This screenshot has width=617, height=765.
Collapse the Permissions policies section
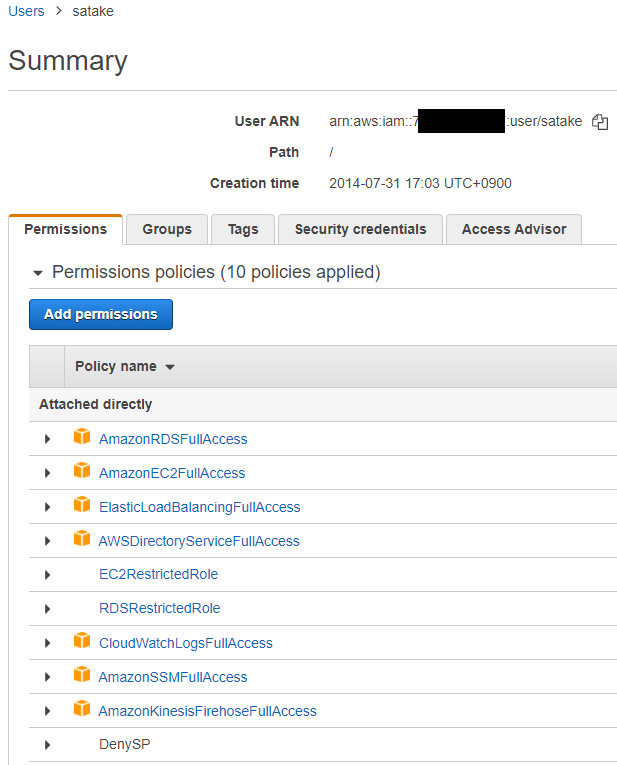(38, 273)
